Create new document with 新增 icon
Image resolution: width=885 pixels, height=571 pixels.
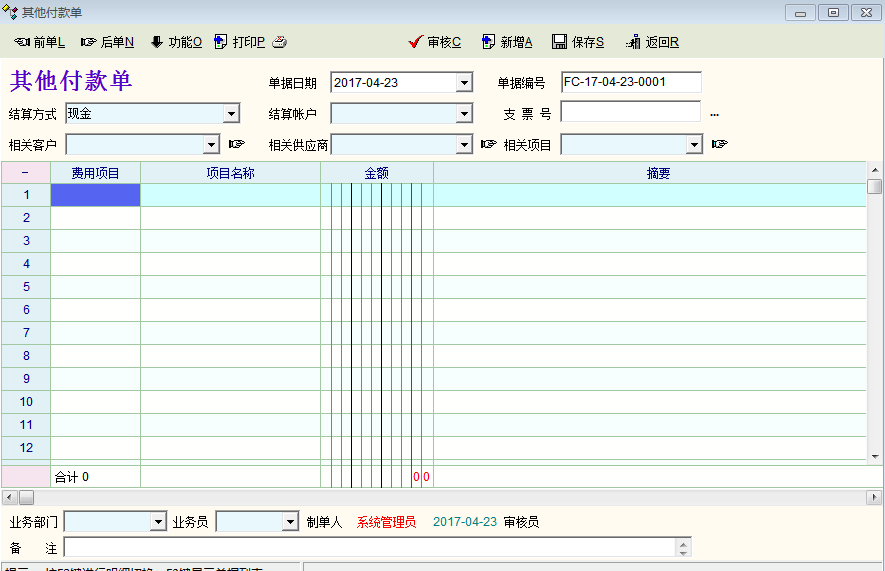pyautogui.click(x=488, y=42)
